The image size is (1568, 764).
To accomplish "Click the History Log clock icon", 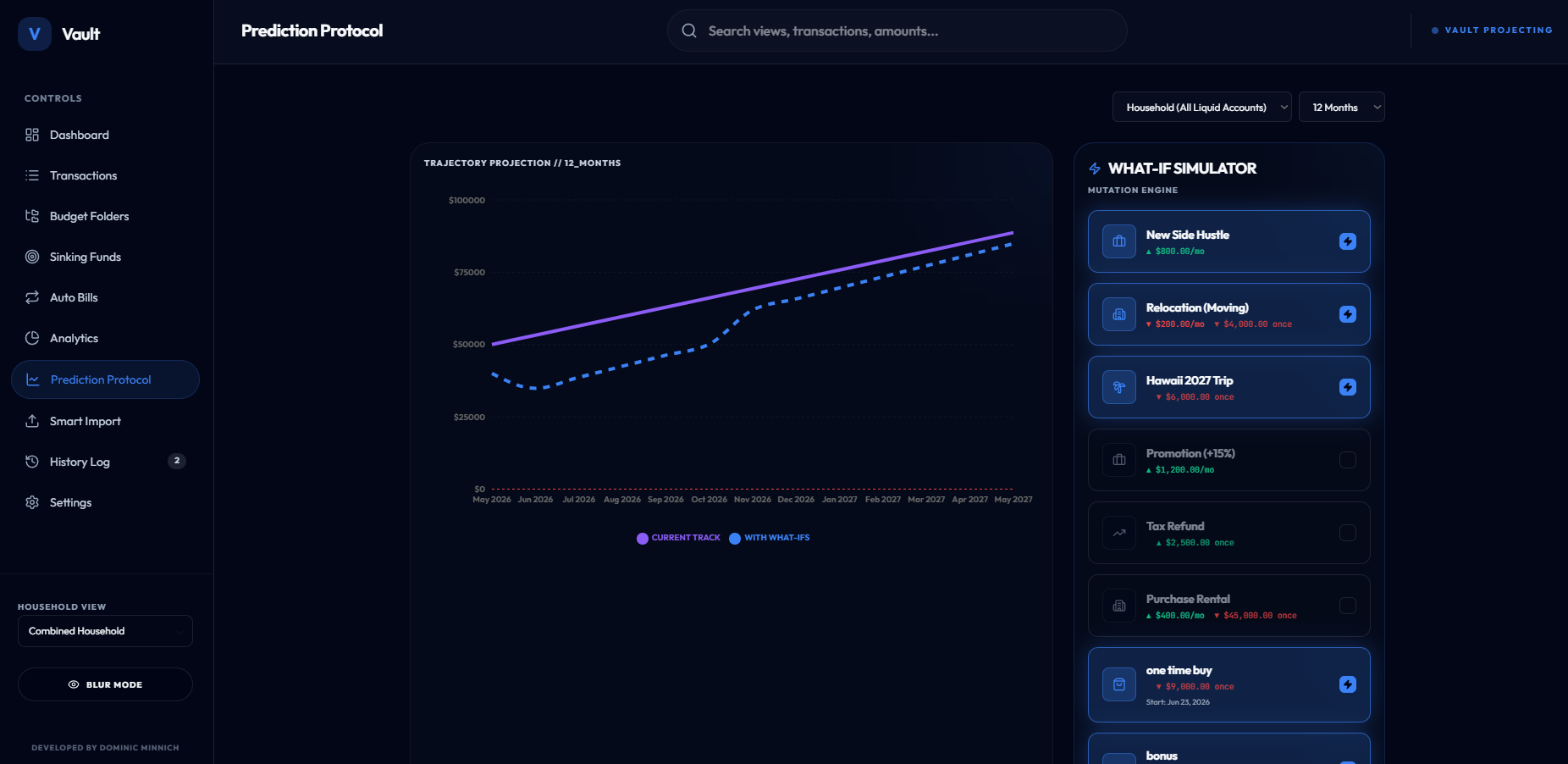I will [x=32, y=462].
